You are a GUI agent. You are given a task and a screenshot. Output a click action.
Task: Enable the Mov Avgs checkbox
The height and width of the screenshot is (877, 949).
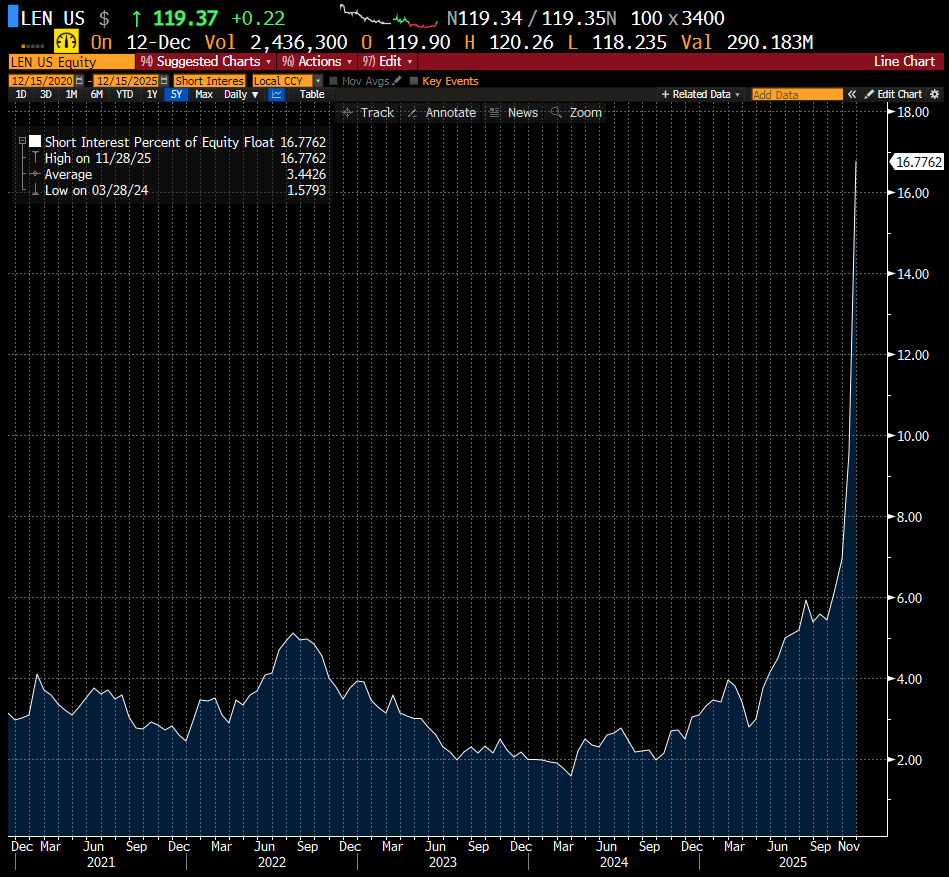[333, 80]
